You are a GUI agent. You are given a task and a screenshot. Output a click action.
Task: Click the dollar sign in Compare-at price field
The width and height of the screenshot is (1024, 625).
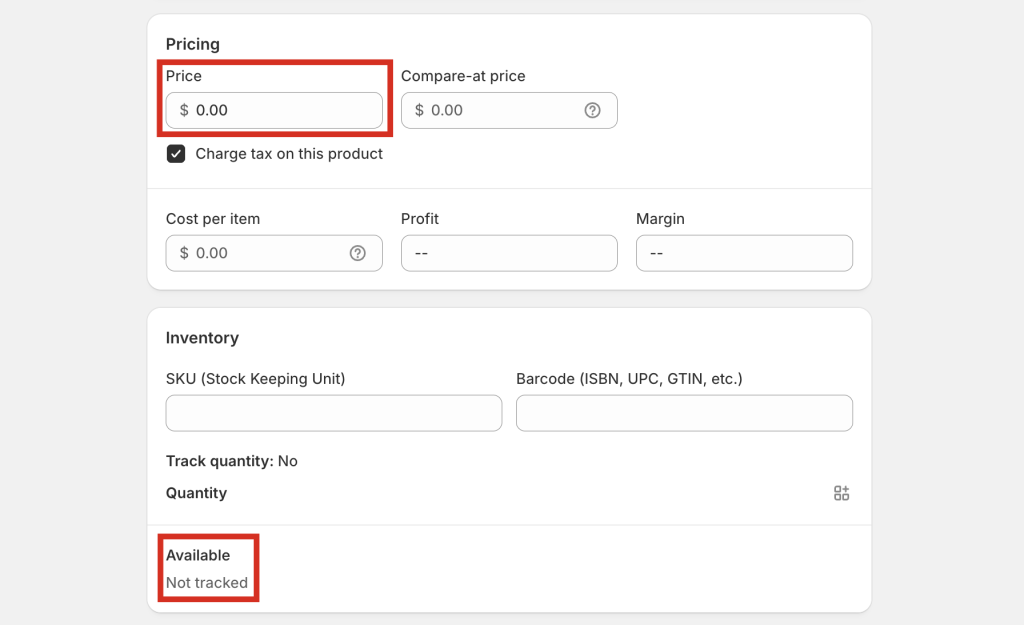(419, 110)
